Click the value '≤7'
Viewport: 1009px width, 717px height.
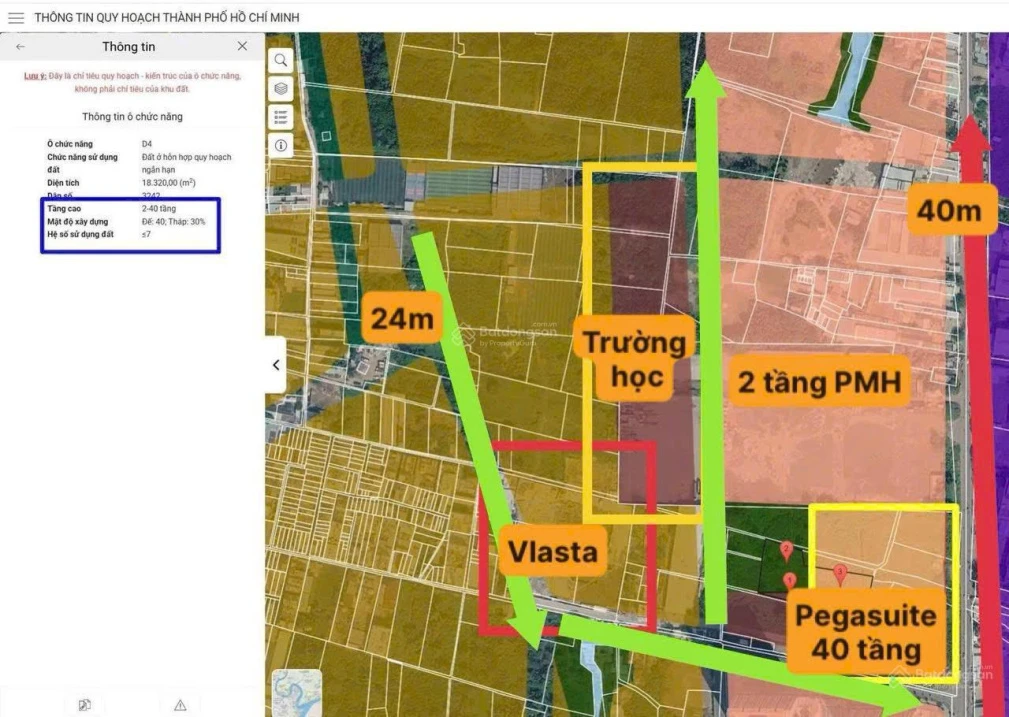[146, 234]
